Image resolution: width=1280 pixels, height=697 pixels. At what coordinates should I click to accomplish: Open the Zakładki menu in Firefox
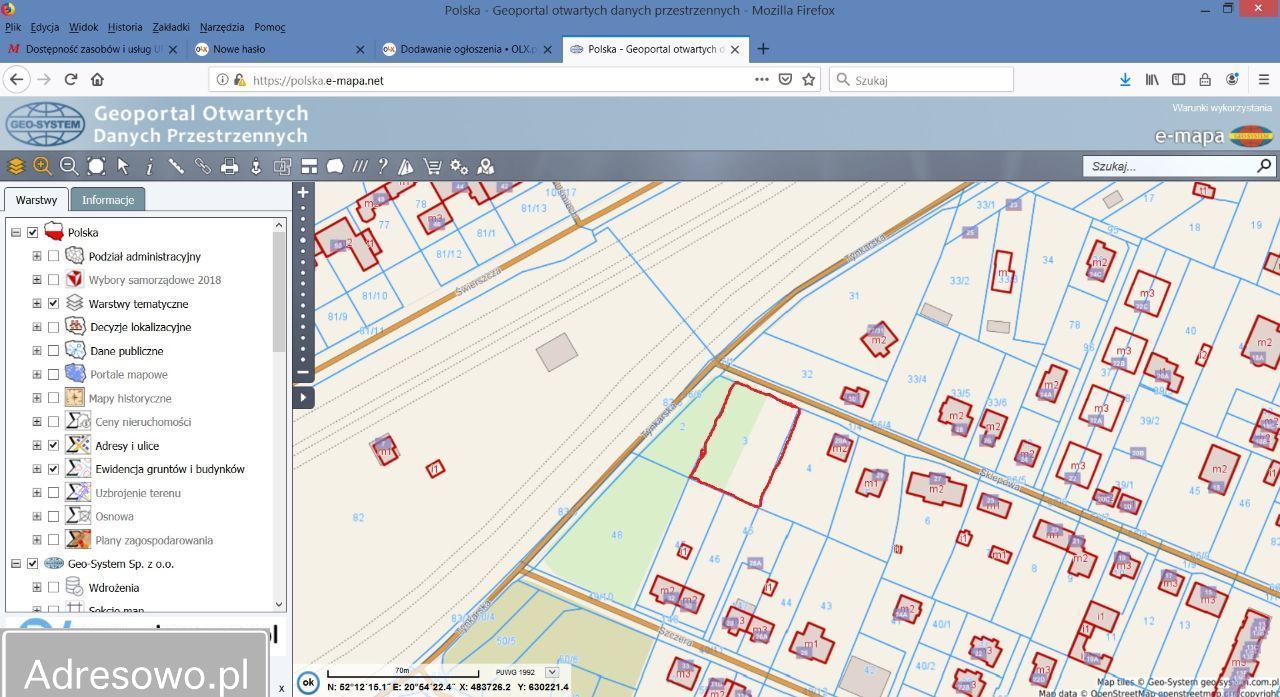click(x=171, y=27)
